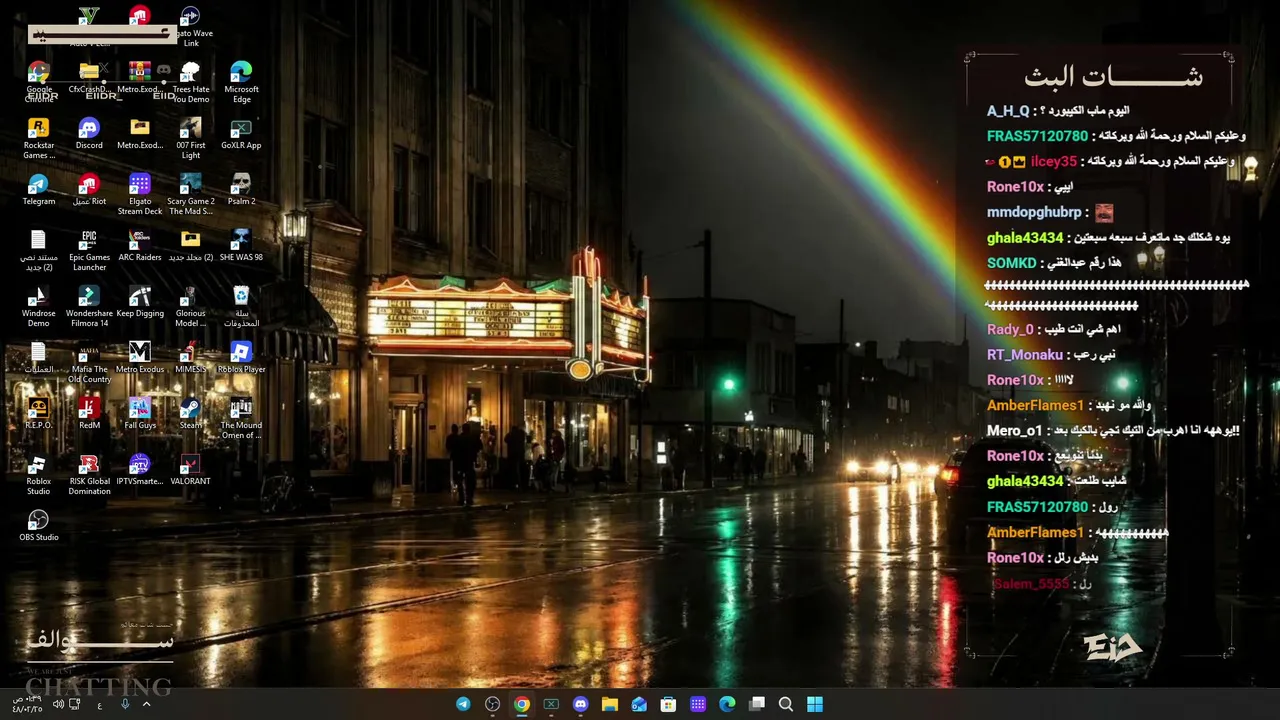Open Task View from the taskbar
This screenshot has width=1280, height=720.
[757, 704]
